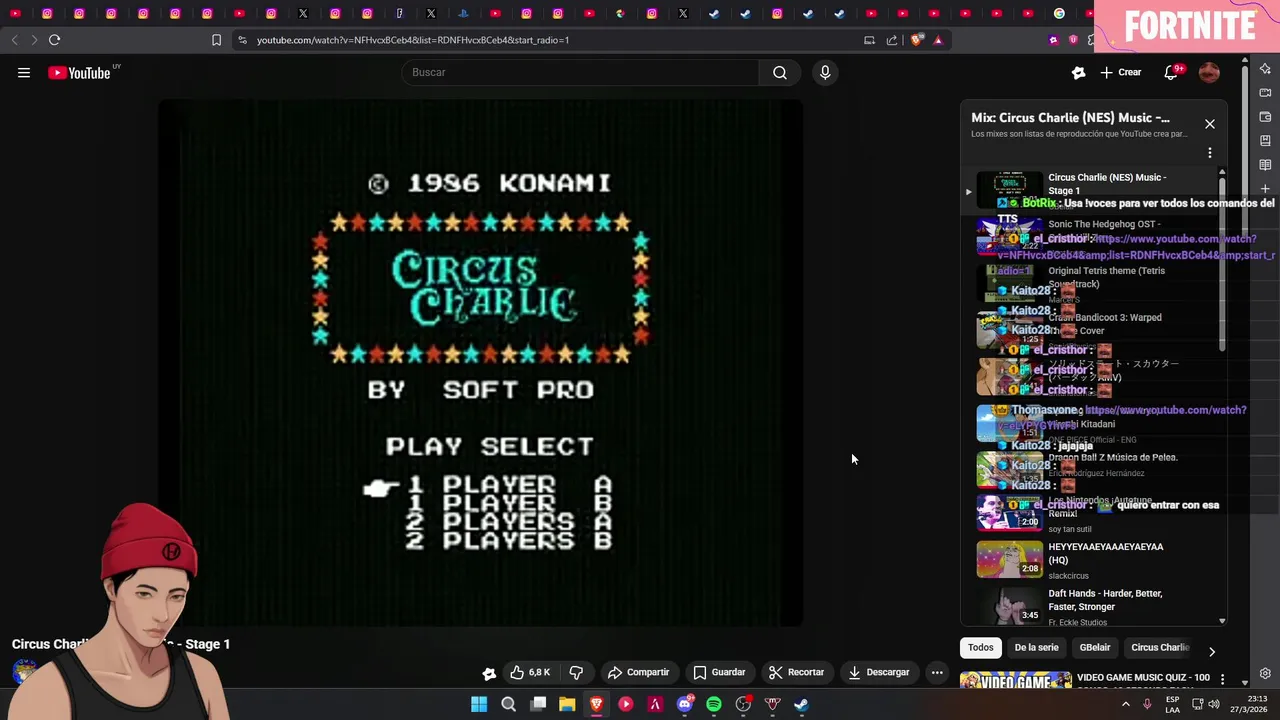Switch to the Google browser tab
The height and width of the screenshot is (720, 1280).
click(1059, 13)
